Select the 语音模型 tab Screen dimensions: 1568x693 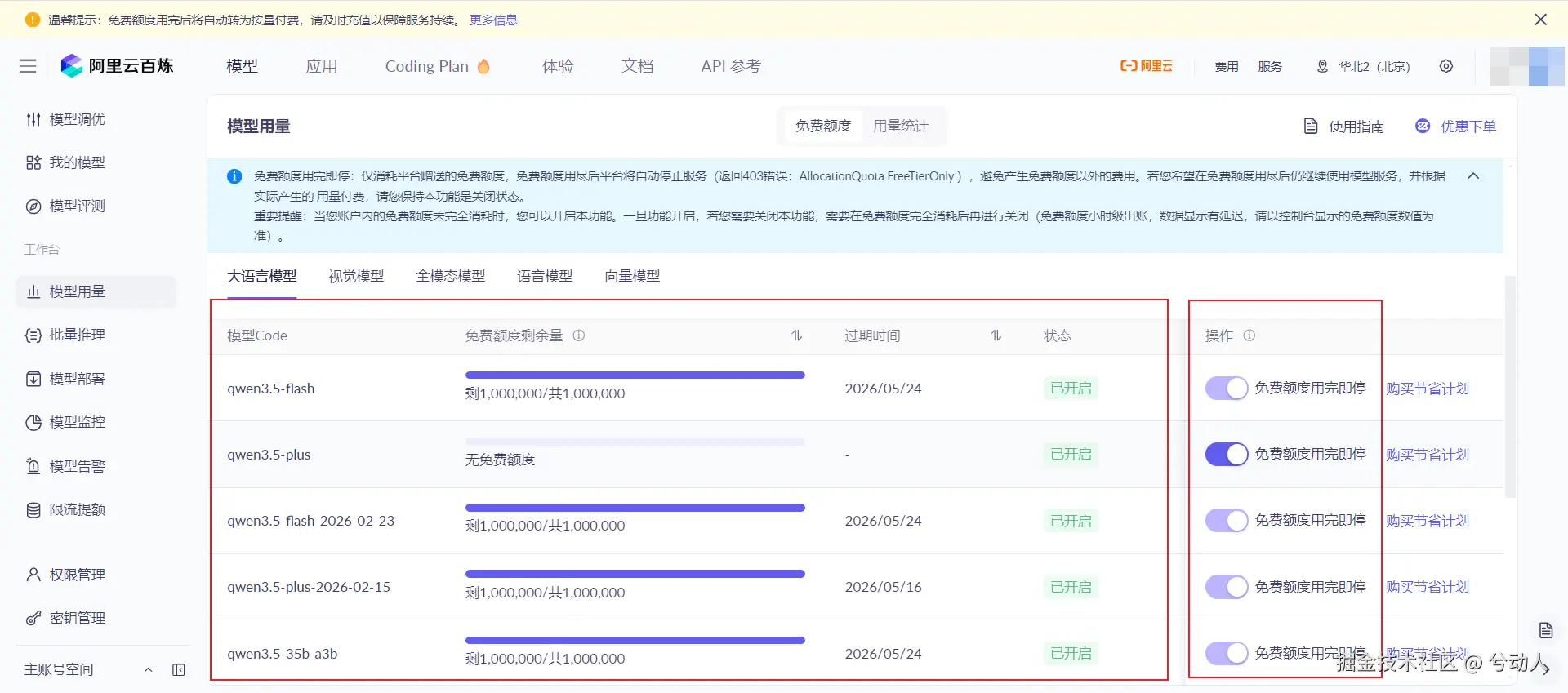tap(545, 276)
